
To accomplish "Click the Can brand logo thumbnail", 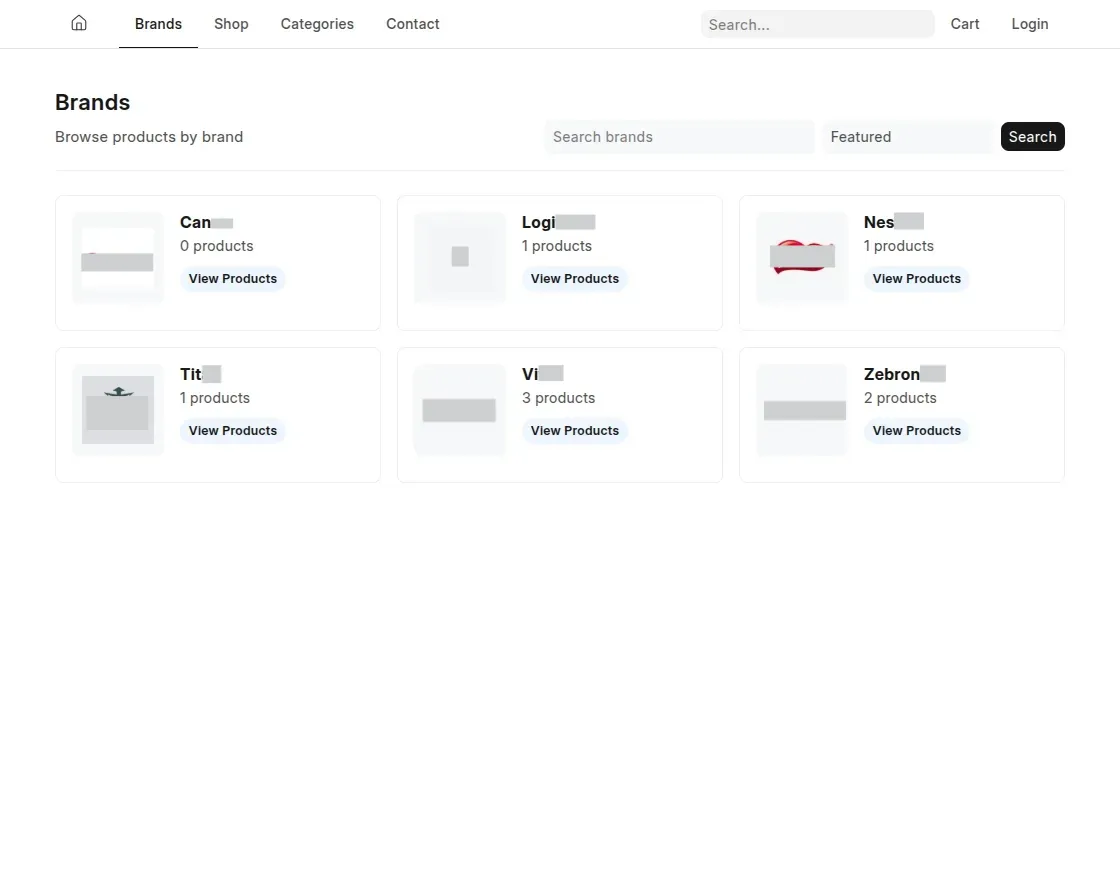I will click(118, 258).
